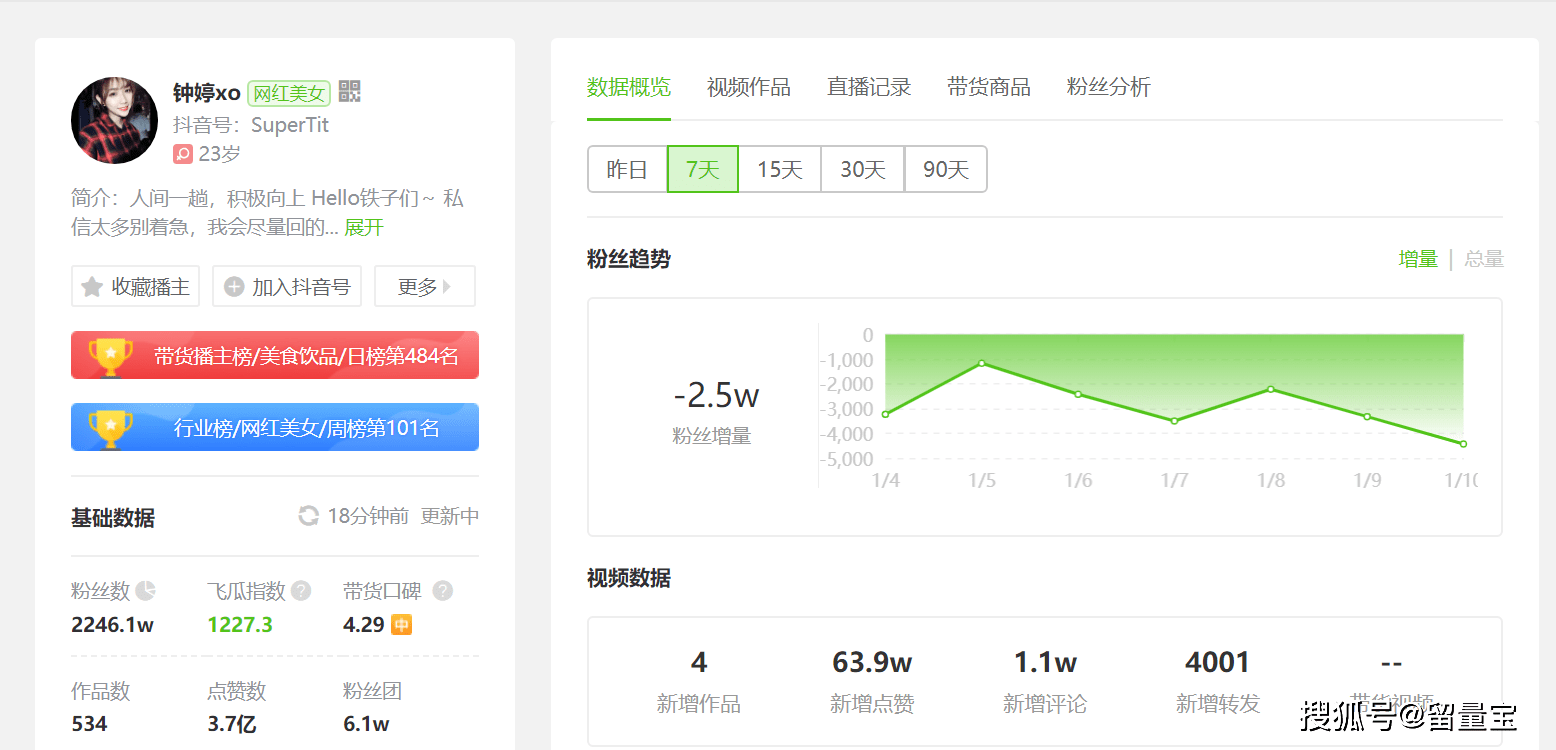Expand the profile bio with 展开
The width and height of the screenshot is (1556, 750).
(364, 228)
